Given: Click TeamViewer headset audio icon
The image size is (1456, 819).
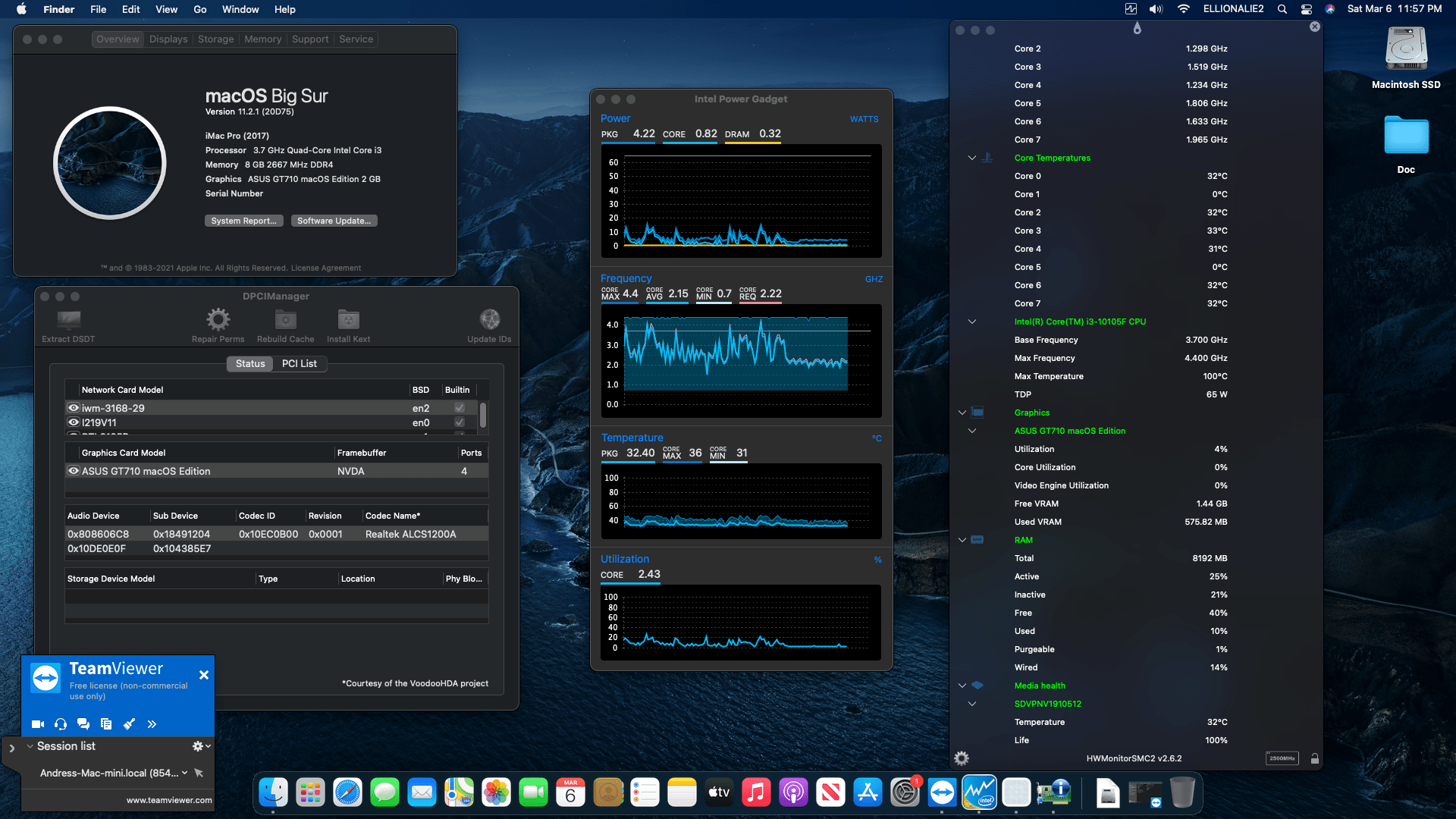Looking at the screenshot, I should [61, 724].
